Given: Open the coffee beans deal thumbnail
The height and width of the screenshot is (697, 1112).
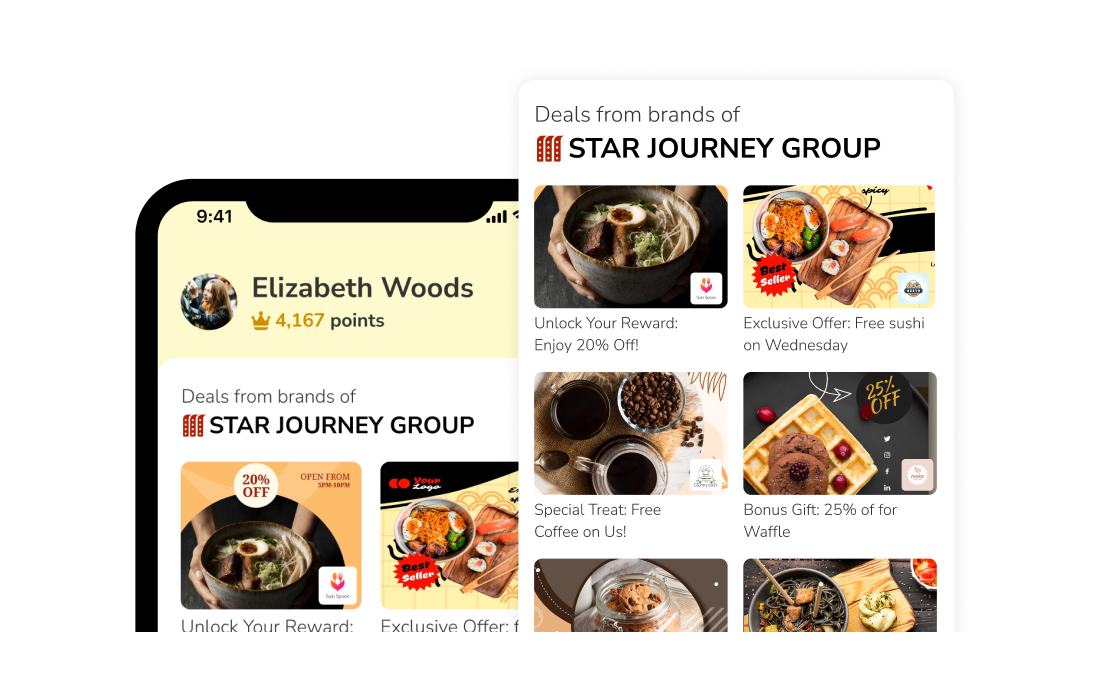Looking at the screenshot, I should point(630,433).
